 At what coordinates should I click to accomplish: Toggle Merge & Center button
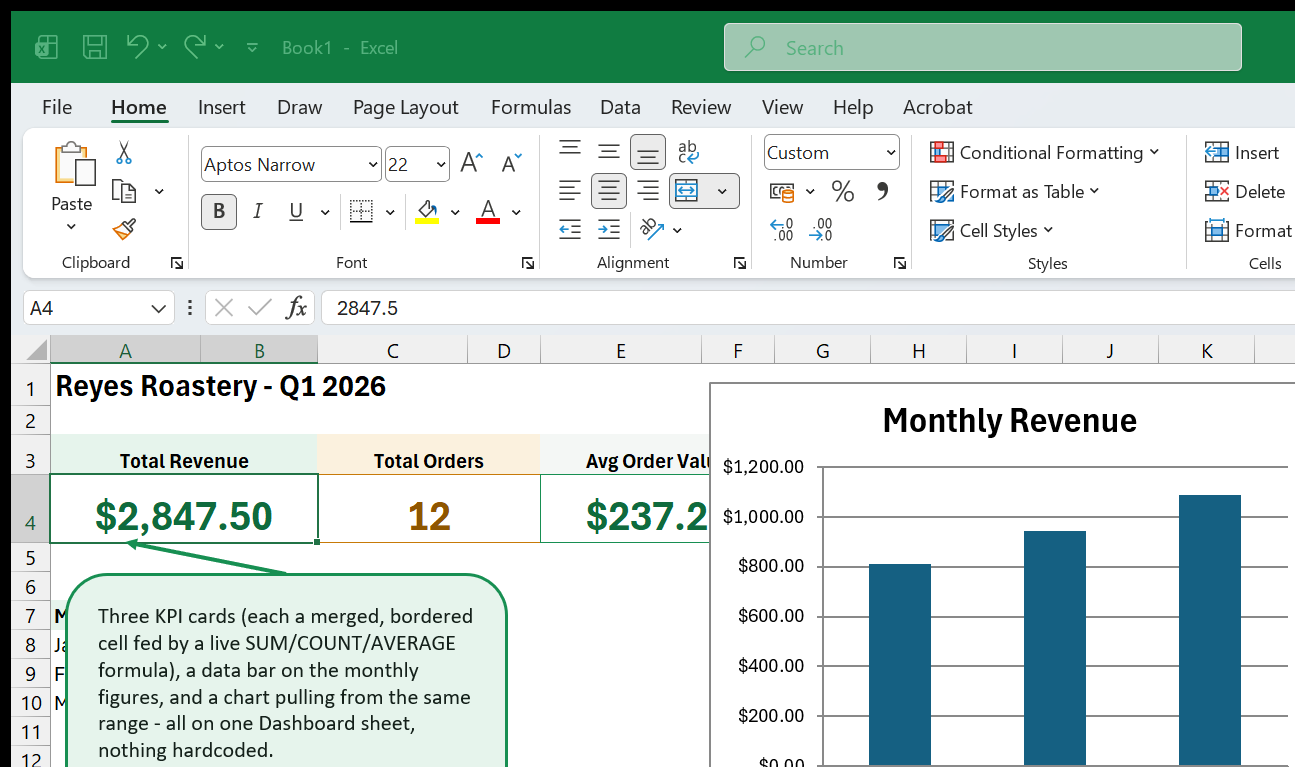(x=686, y=190)
